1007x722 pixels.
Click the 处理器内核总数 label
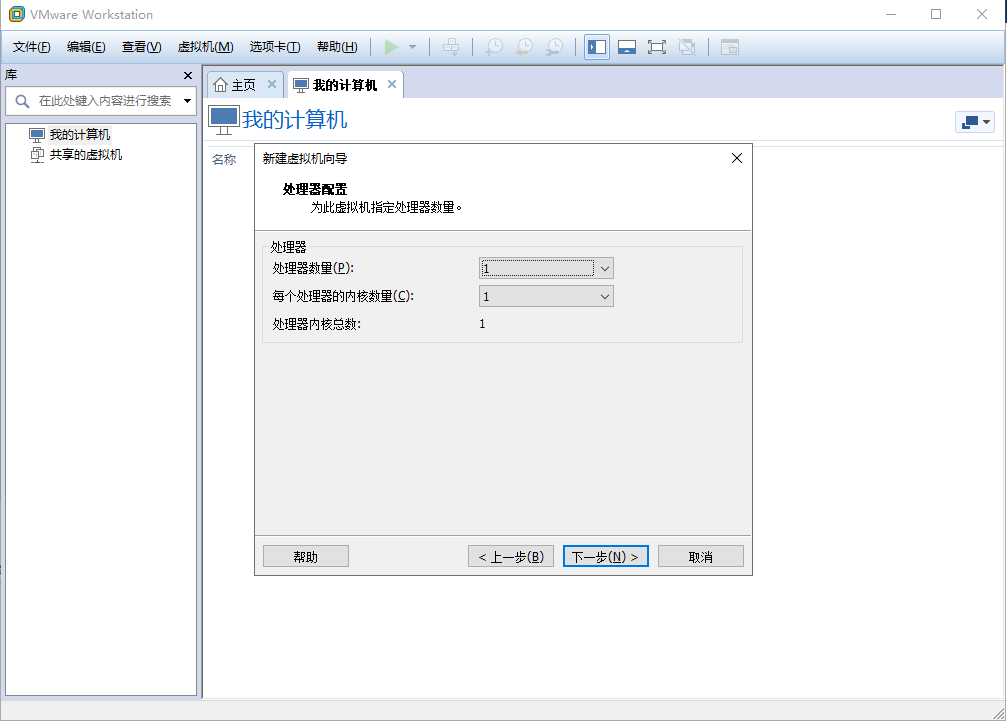pos(317,324)
